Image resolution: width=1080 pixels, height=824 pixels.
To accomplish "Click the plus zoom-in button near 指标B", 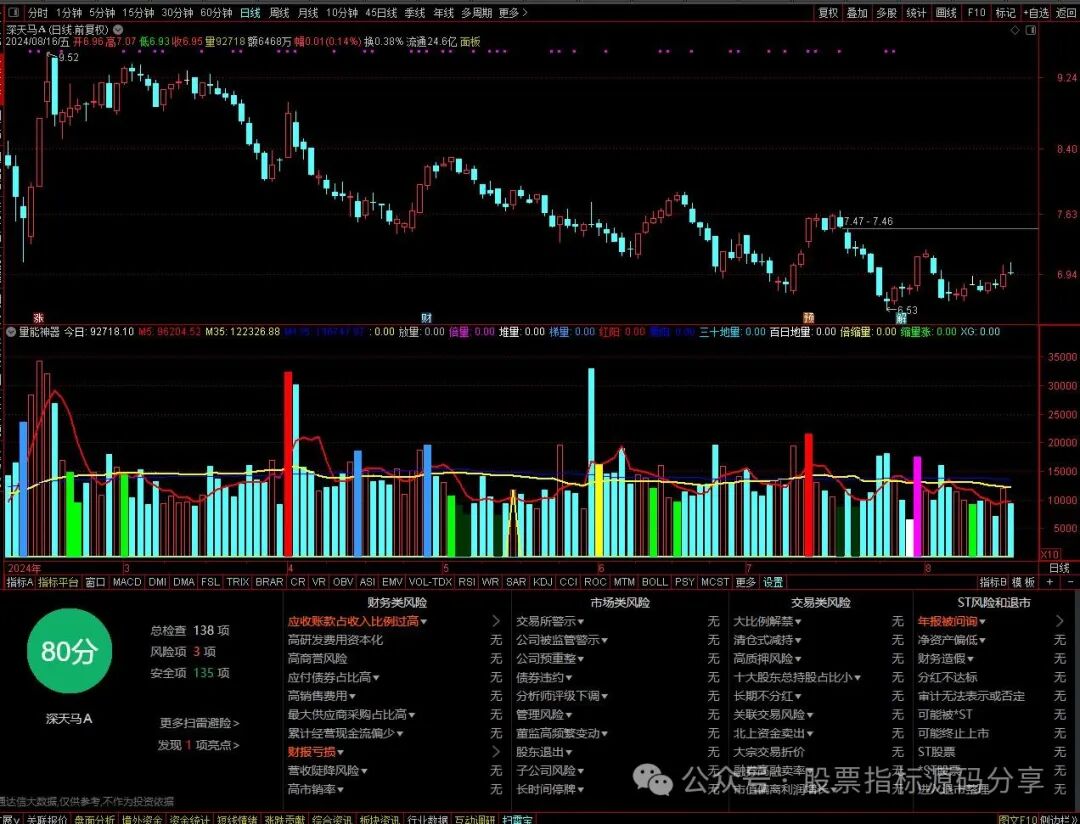I will 1050,582.
